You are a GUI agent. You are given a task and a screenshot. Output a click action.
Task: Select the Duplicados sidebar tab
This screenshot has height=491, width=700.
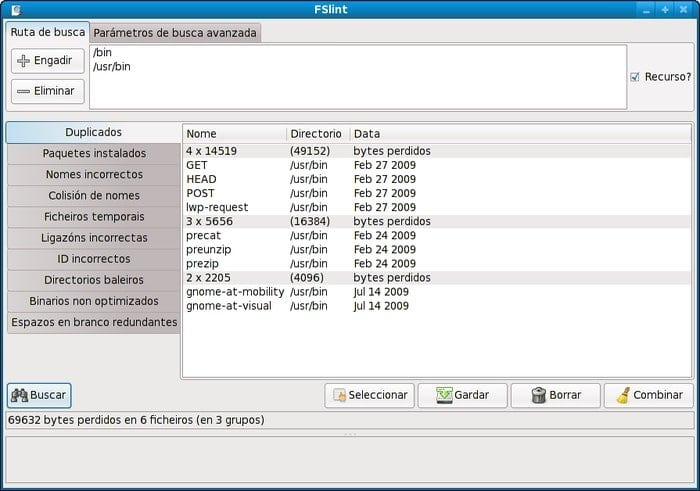(x=93, y=132)
